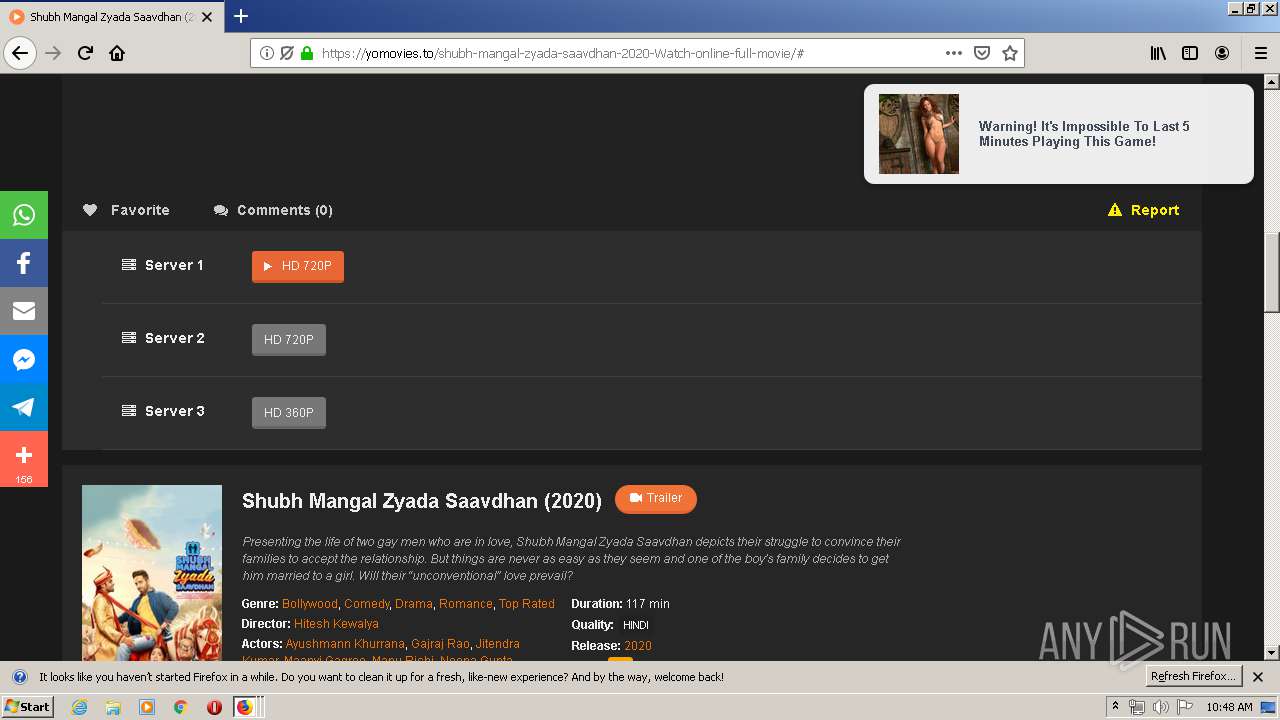Open 2020 release year link
This screenshot has height=720, width=1280.
(x=638, y=646)
